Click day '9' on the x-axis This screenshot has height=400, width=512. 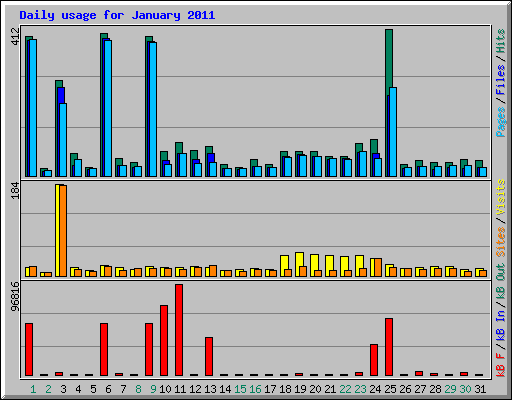tap(153, 389)
